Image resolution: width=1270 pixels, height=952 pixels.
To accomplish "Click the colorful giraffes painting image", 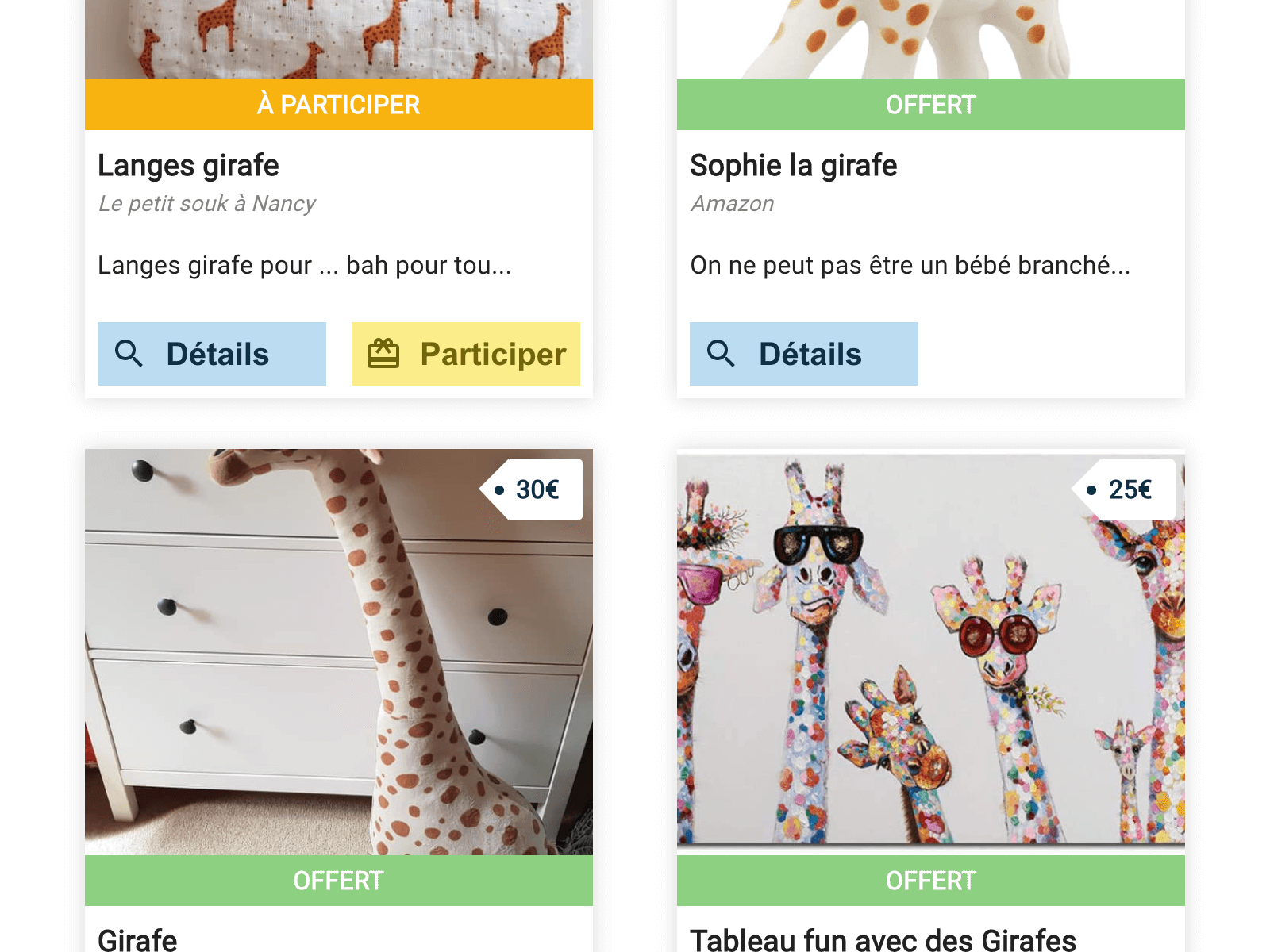I will click(931, 652).
